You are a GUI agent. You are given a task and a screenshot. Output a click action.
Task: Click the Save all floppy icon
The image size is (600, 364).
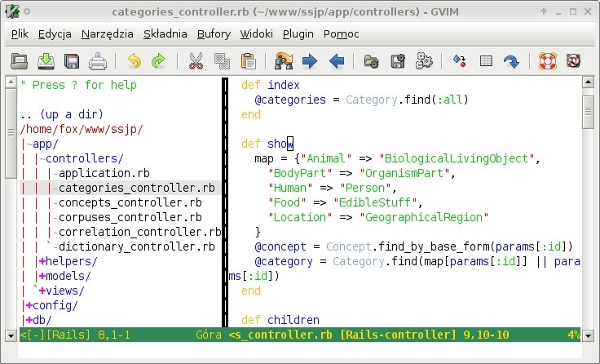[x=72, y=61]
